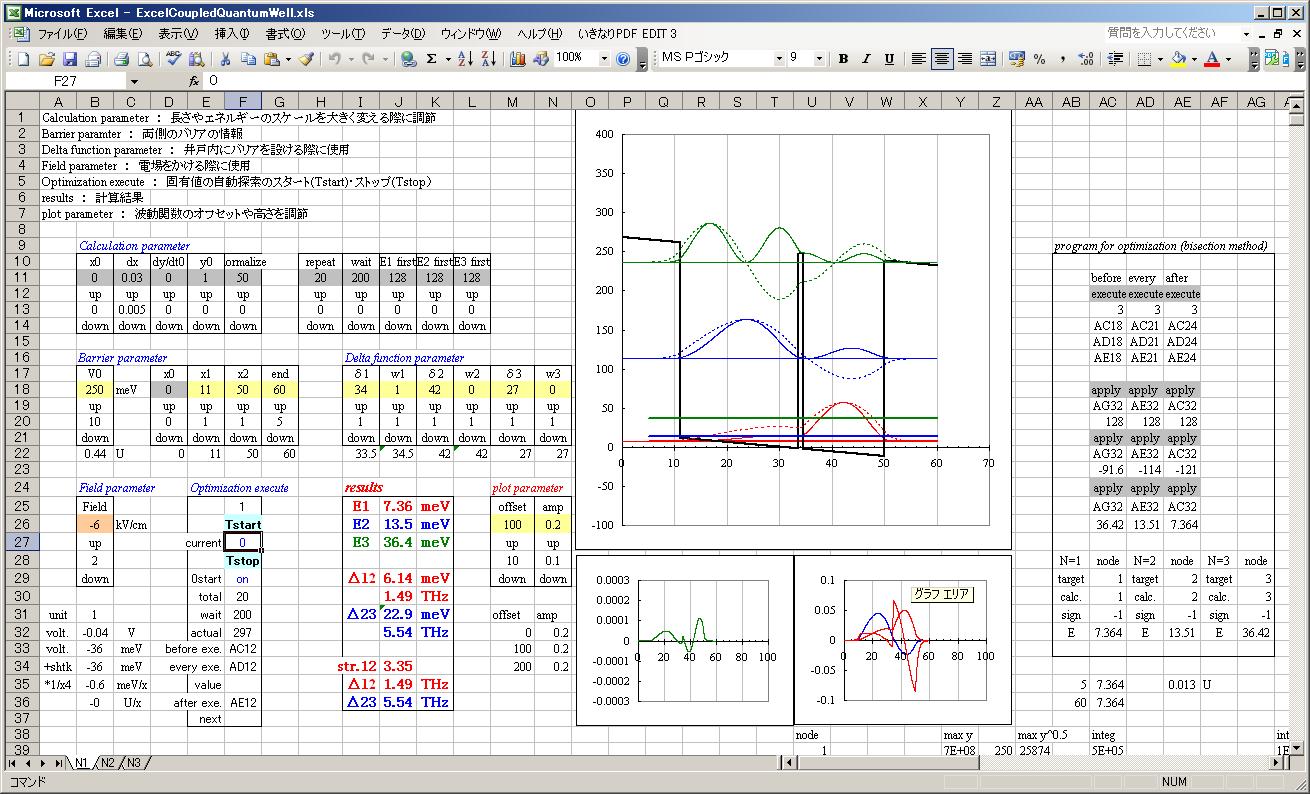Launch the Chart Wizard icon

point(517,59)
